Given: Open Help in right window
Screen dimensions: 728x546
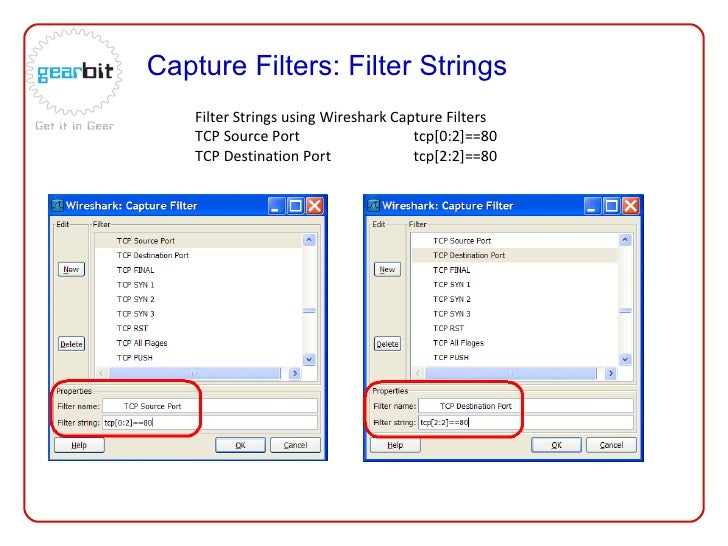Looking at the screenshot, I should pyautogui.click(x=395, y=445).
